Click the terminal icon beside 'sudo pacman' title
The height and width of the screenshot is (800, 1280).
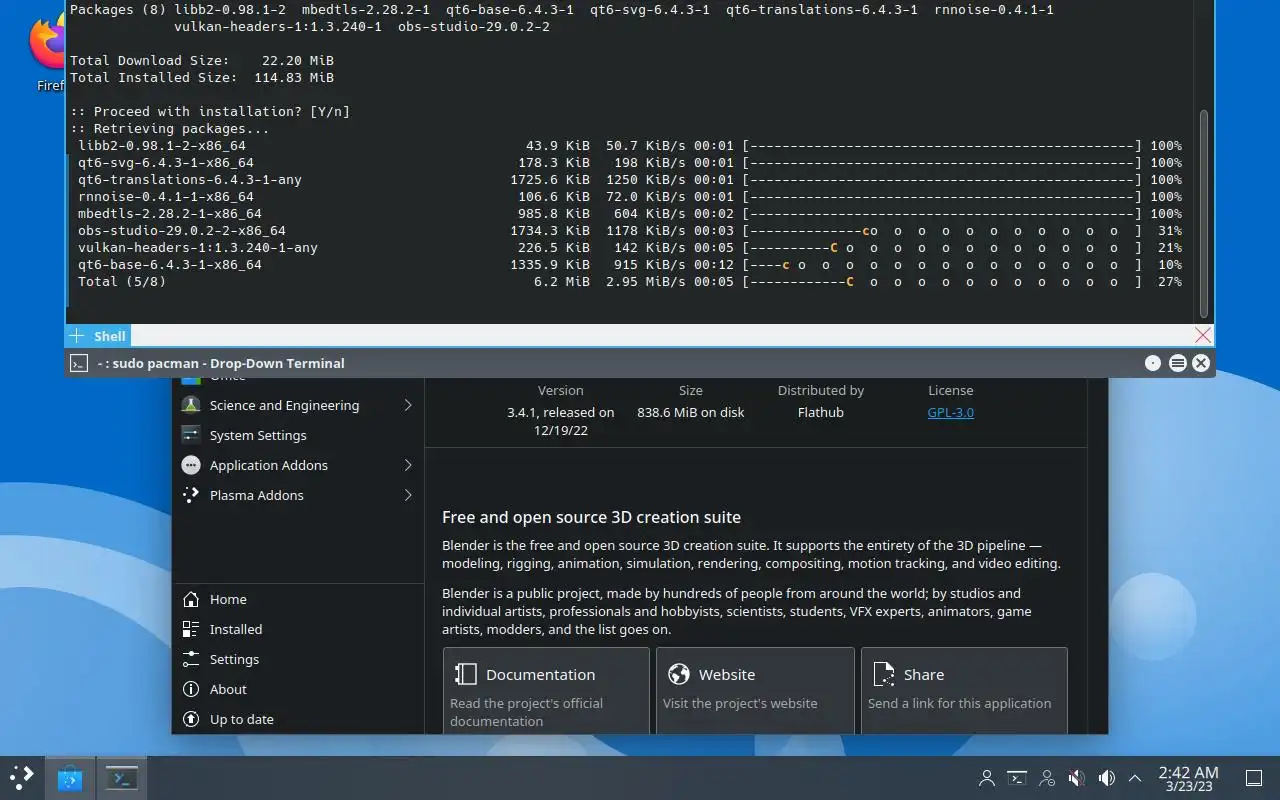[80, 363]
